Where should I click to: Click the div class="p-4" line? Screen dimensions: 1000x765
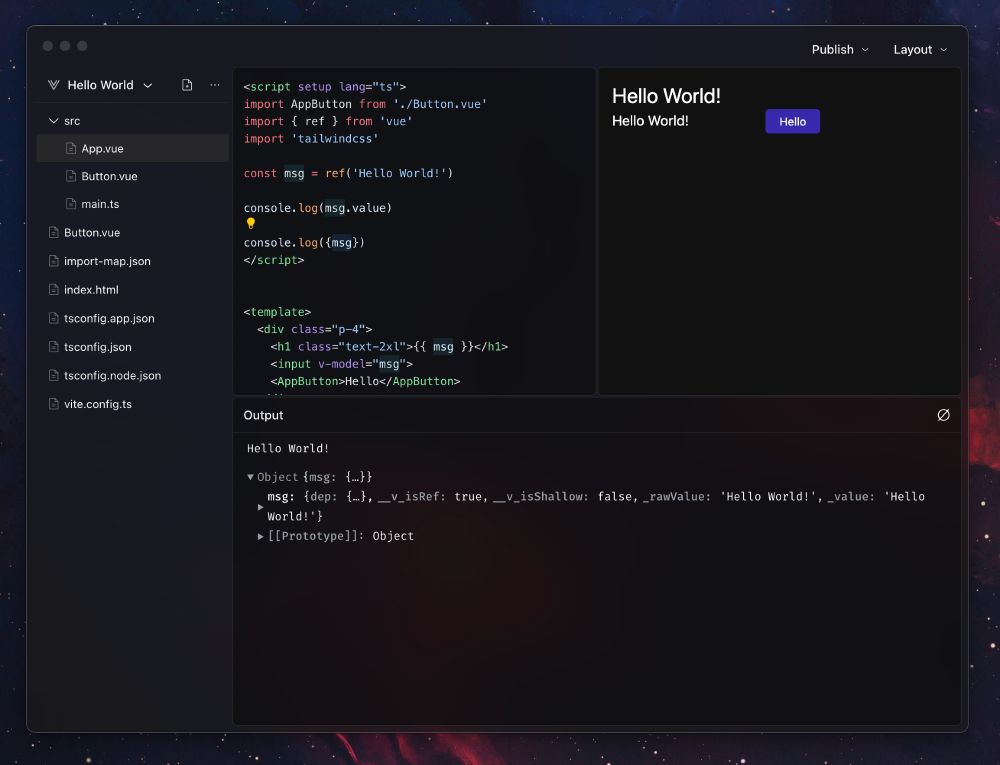point(314,329)
